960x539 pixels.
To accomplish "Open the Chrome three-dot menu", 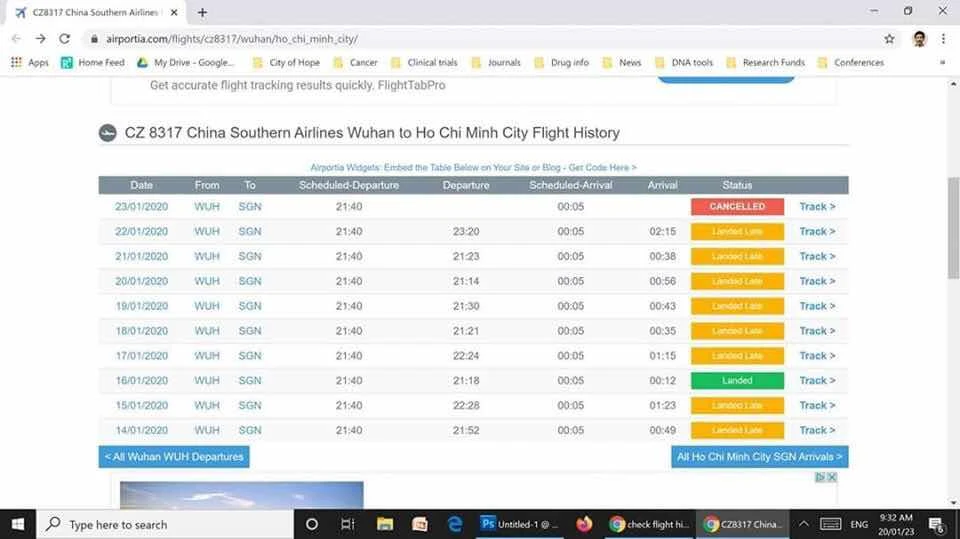I will click(943, 39).
